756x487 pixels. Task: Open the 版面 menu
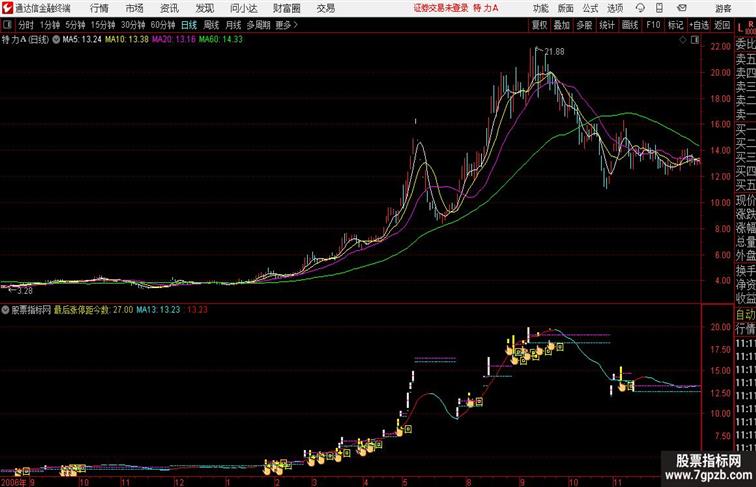(566, 8)
